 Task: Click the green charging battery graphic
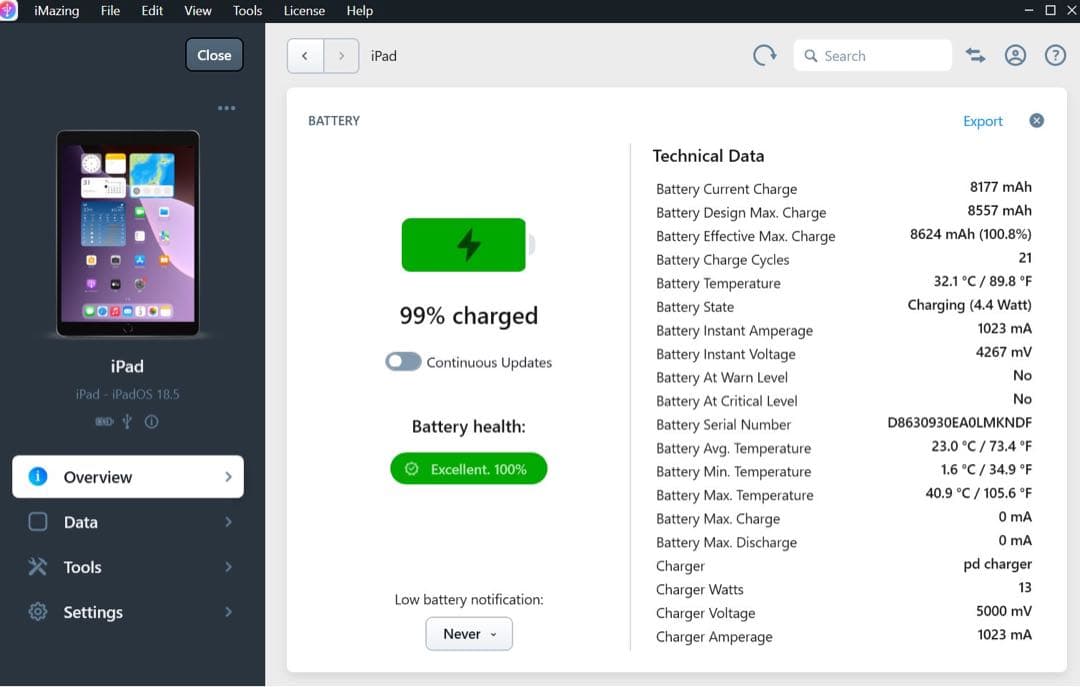pos(468,245)
